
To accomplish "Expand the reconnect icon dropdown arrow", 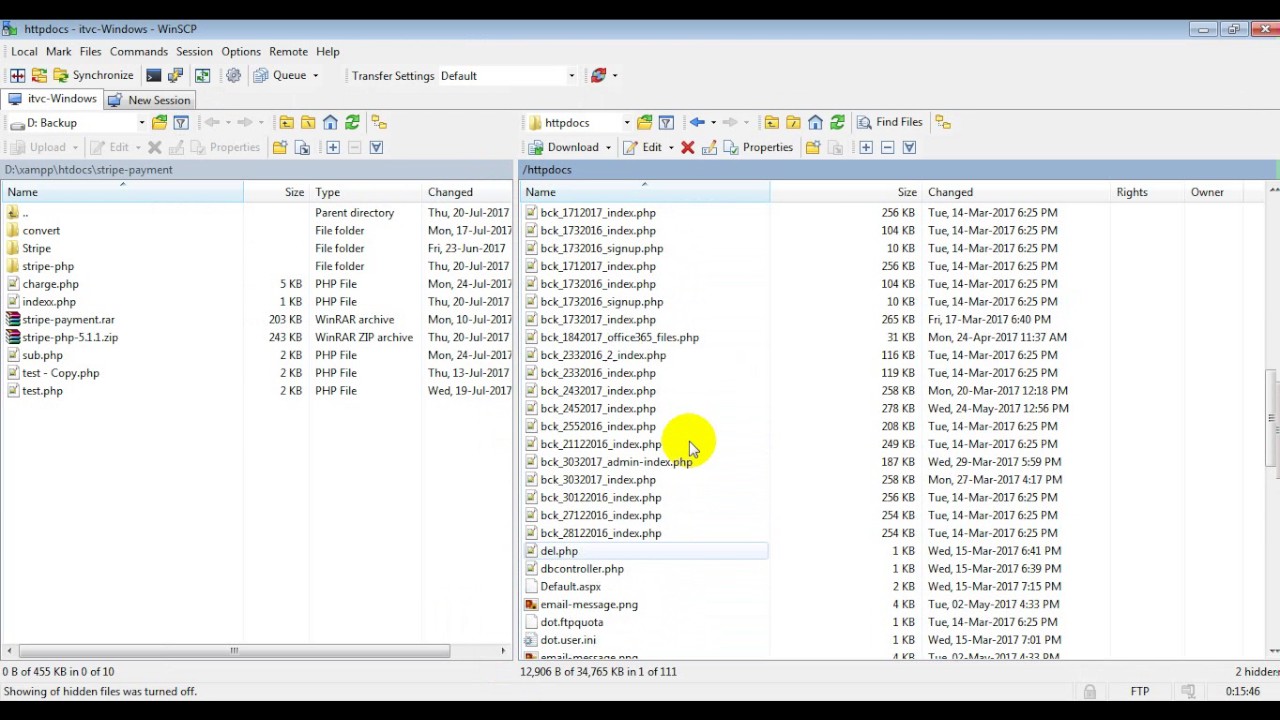I will tap(614, 75).
